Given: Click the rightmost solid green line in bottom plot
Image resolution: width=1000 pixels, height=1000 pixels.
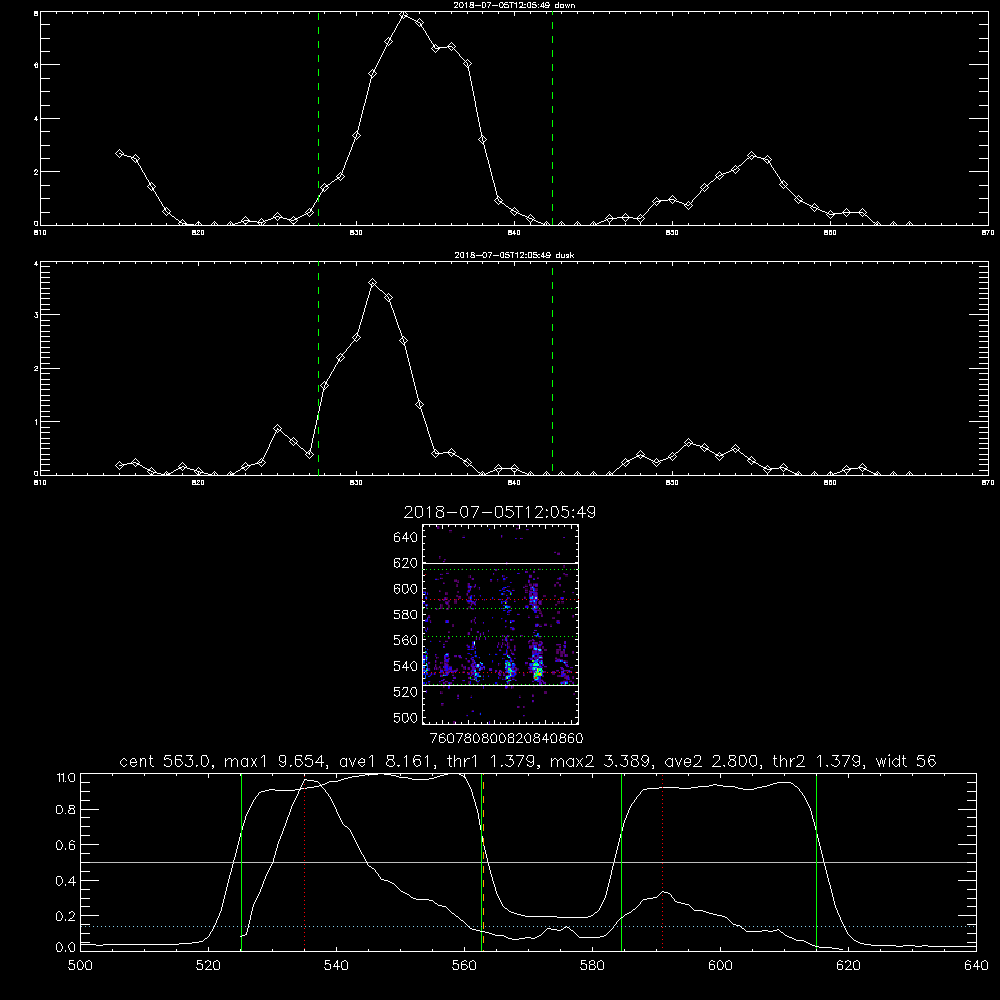Looking at the screenshot, I should [x=816, y=862].
